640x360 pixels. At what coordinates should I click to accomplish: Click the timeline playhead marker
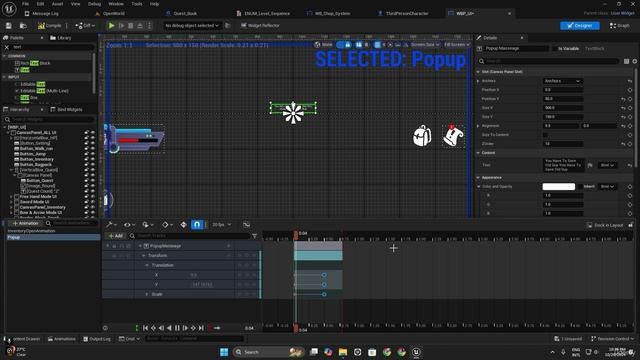coord(296,234)
